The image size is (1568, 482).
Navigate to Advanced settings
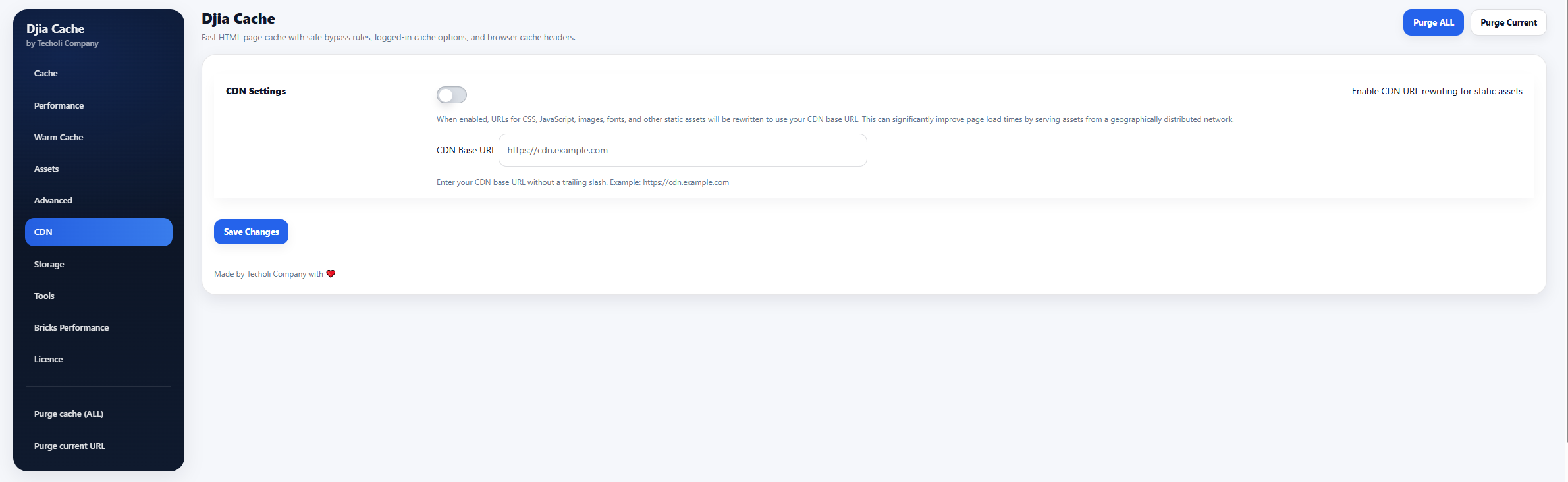coord(53,200)
